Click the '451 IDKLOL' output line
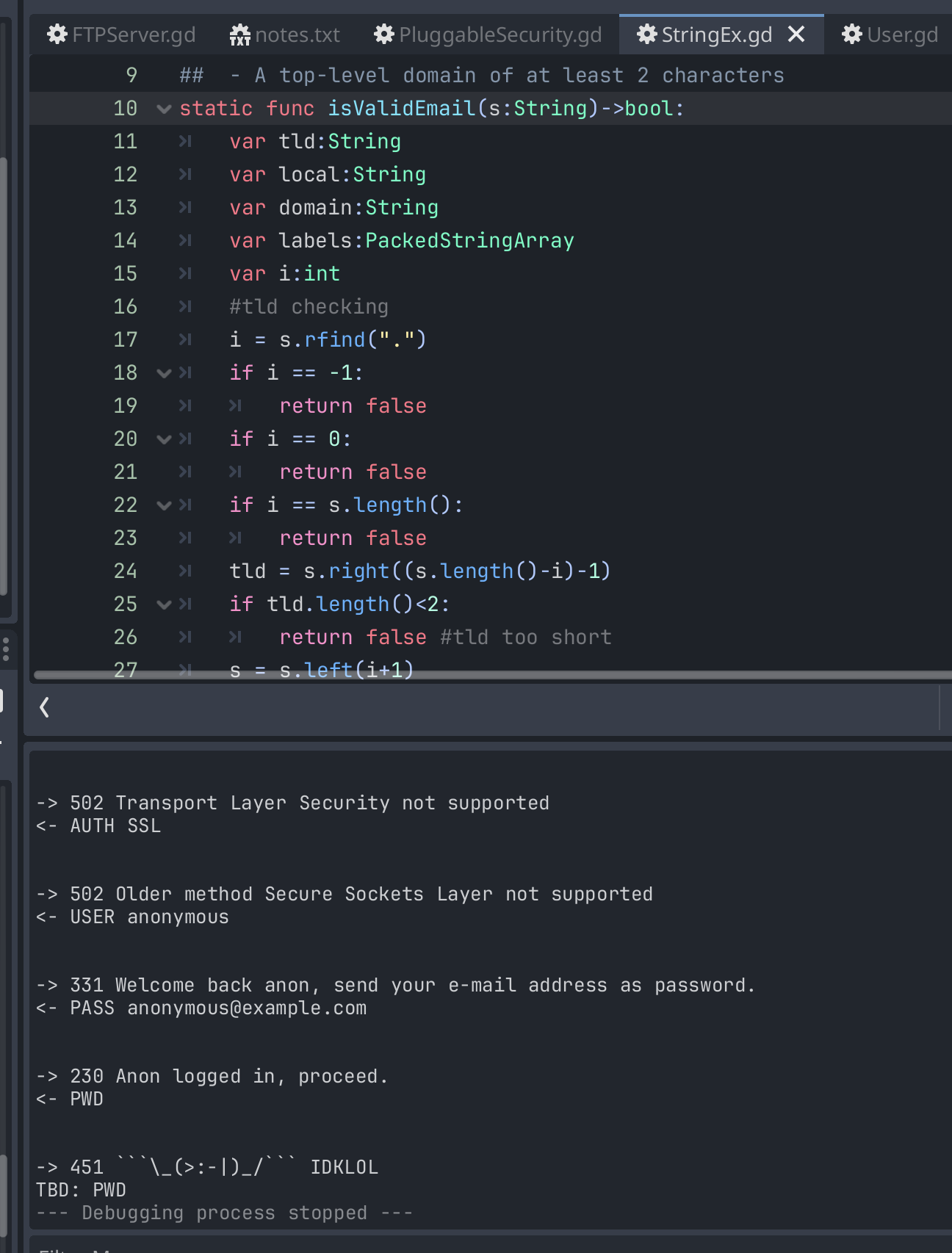This screenshot has width=952, height=1253. pos(207,1167)
